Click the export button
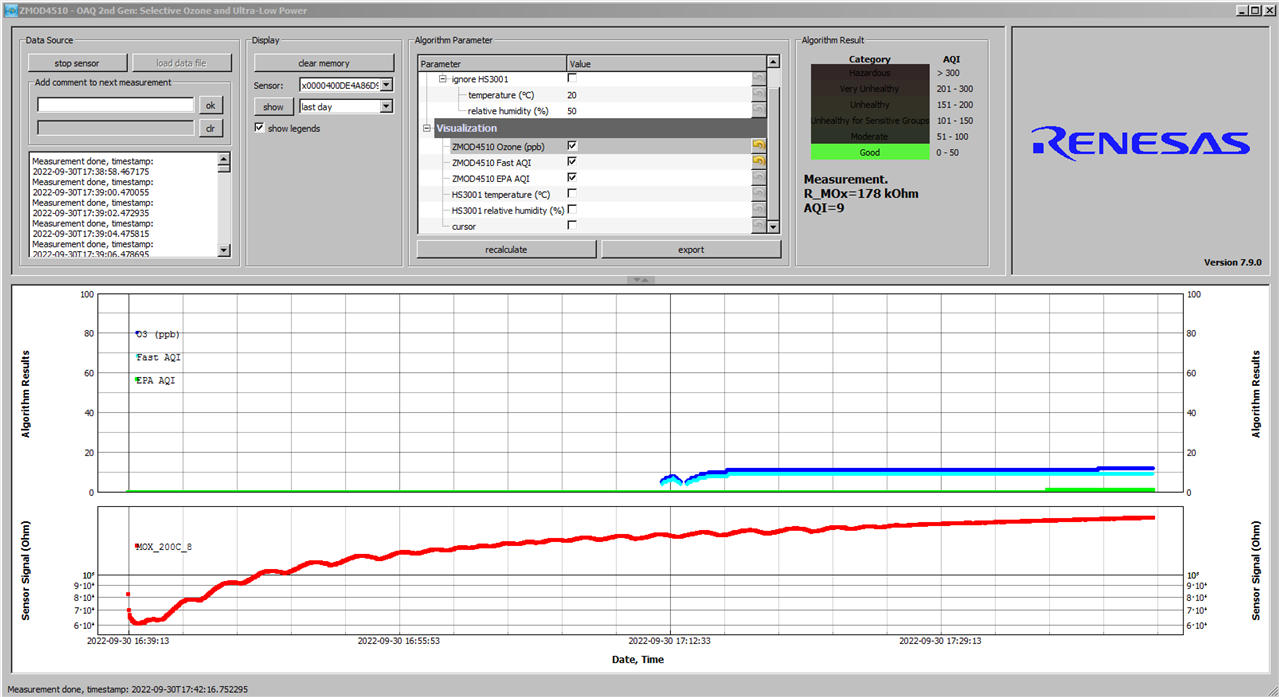Screen dimensions: 1279x697 (x=691, y=249)
